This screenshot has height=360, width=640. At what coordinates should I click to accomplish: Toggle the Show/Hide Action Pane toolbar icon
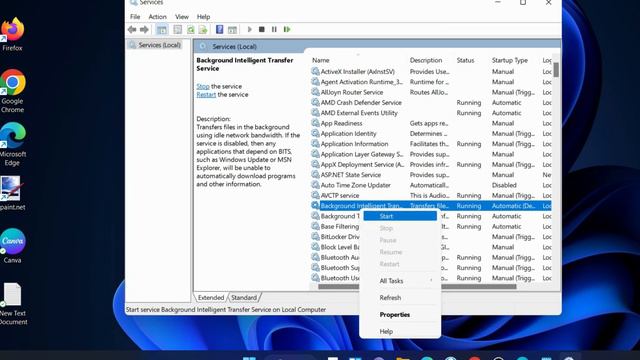[x=232, y=29]
